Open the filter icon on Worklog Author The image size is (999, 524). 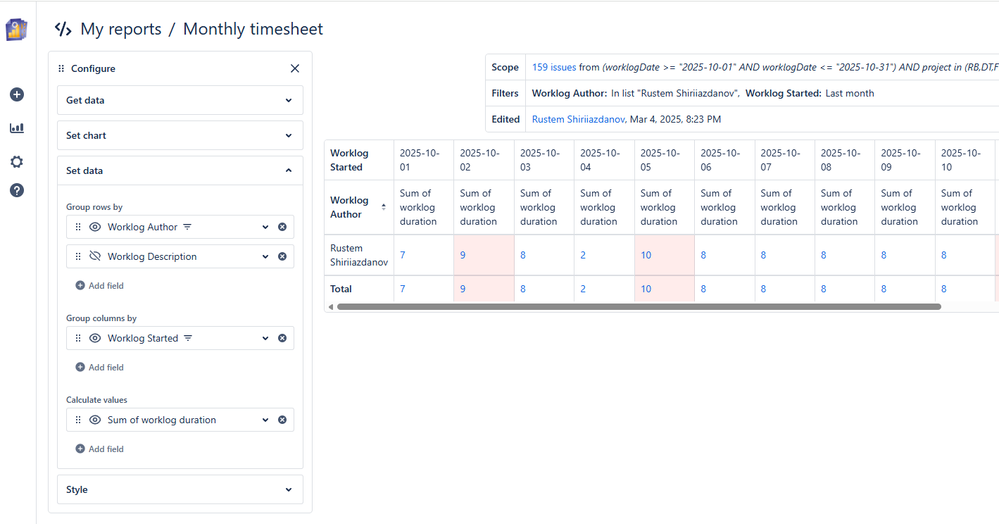(x=187, y=227)
